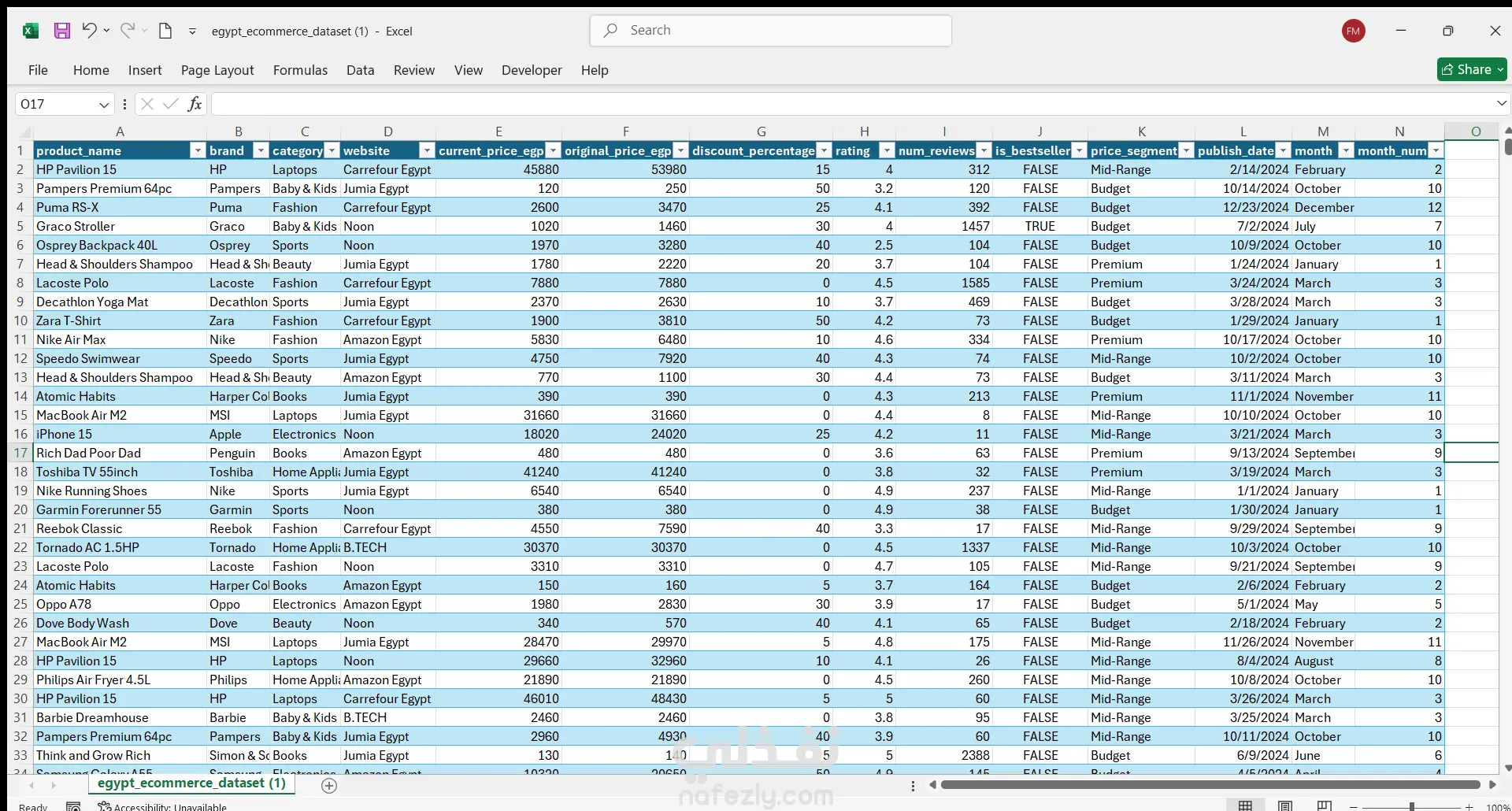Expand the formula bar
Image resolution: width=1512 pixels, height=811 pixels.
click(x=1502, y=103)
